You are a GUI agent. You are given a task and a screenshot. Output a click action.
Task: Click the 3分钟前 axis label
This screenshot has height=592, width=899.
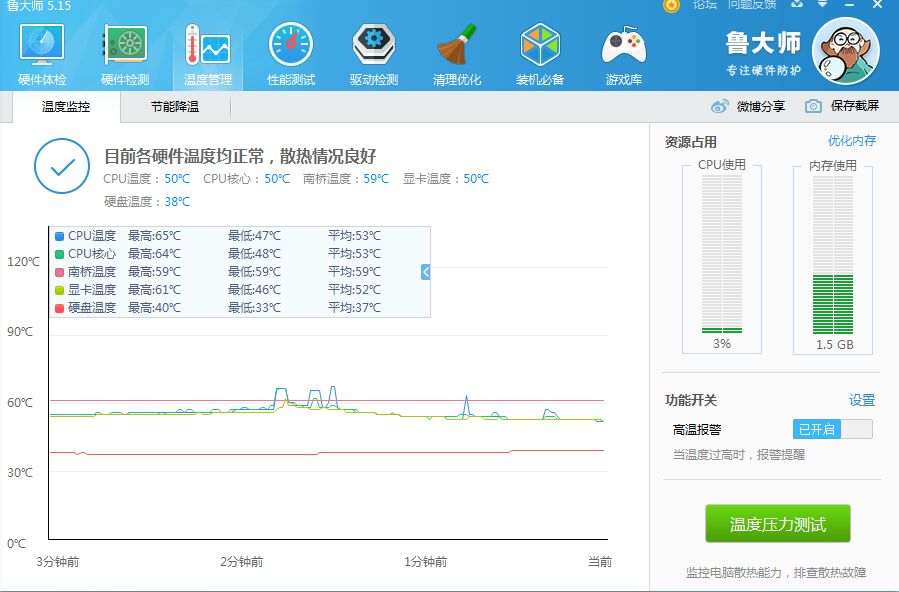[57, 562]
